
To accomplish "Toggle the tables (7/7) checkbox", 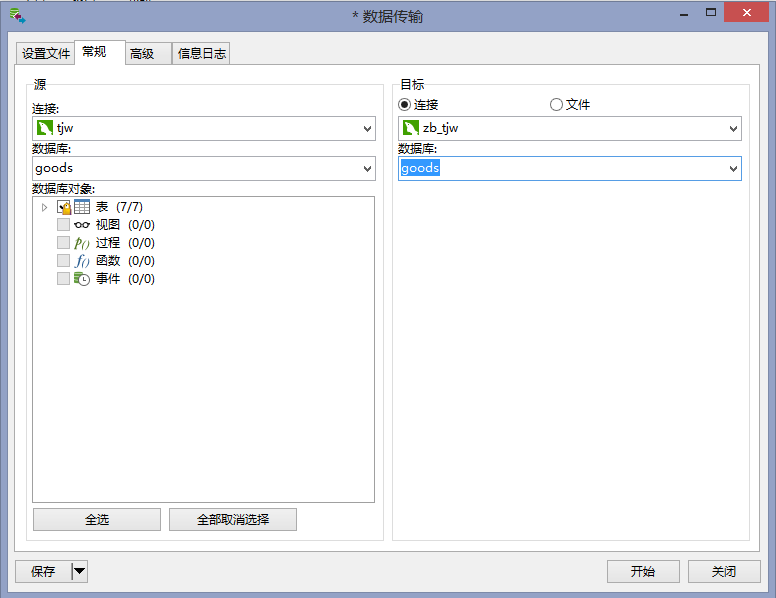I will point(63,207).
